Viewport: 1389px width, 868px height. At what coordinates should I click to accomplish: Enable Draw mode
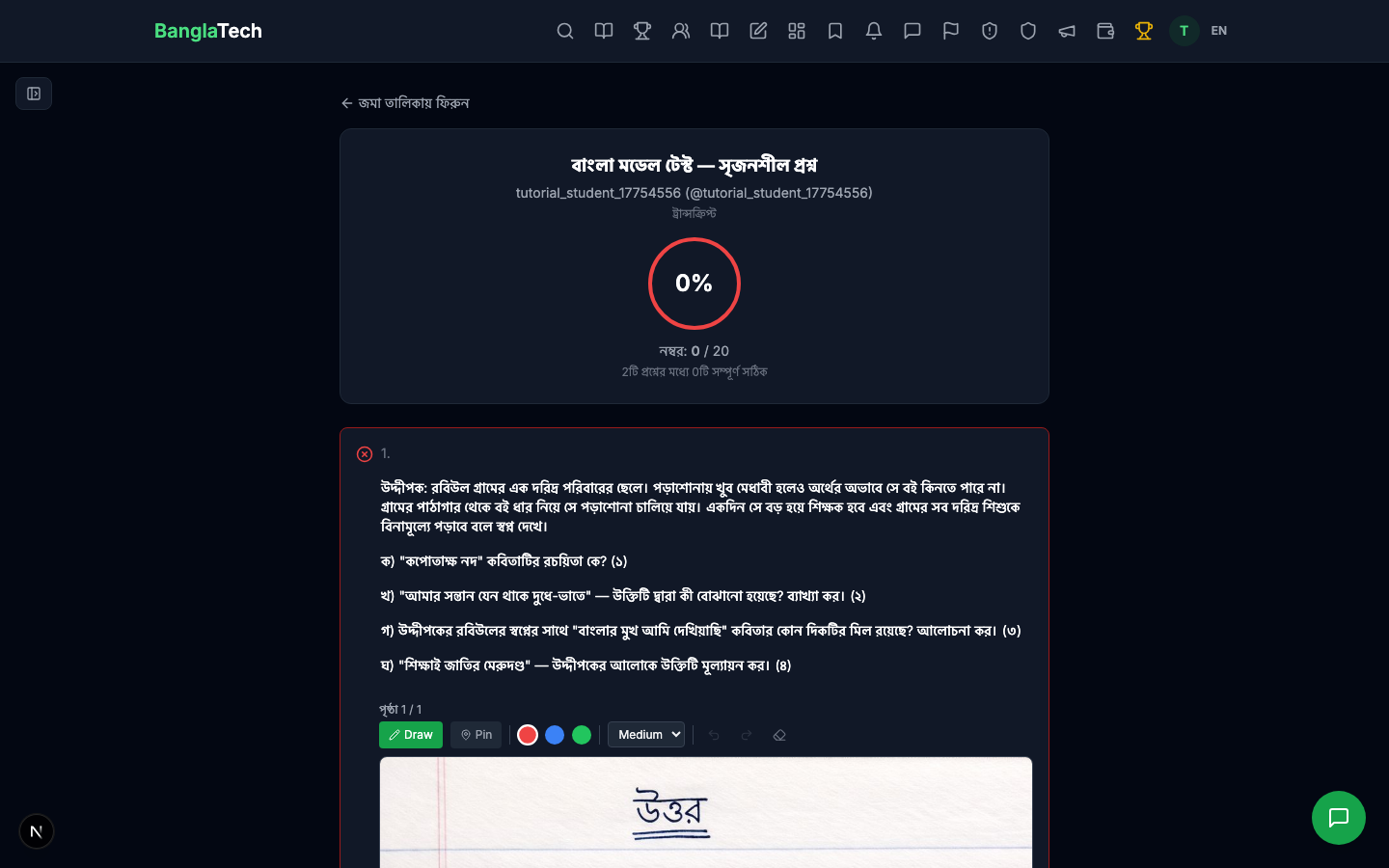pos(411,735)
